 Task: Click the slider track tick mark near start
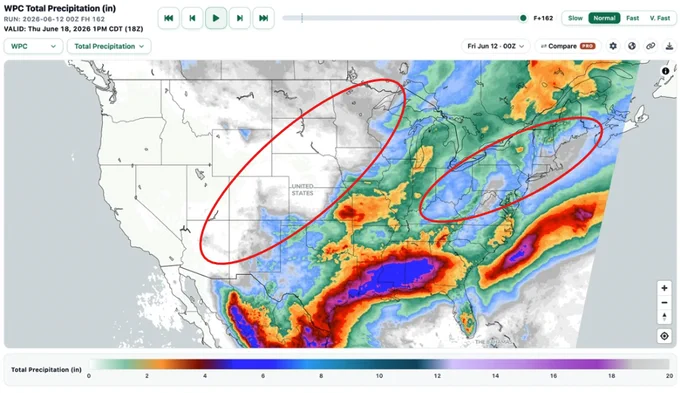click(x=302, y=18)
